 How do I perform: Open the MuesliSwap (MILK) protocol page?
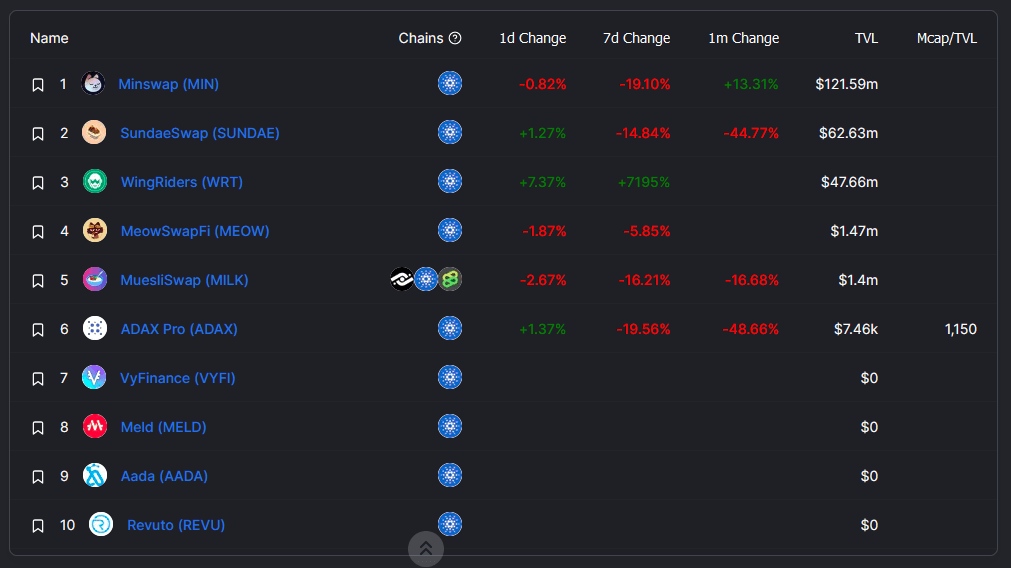point(184,280)
